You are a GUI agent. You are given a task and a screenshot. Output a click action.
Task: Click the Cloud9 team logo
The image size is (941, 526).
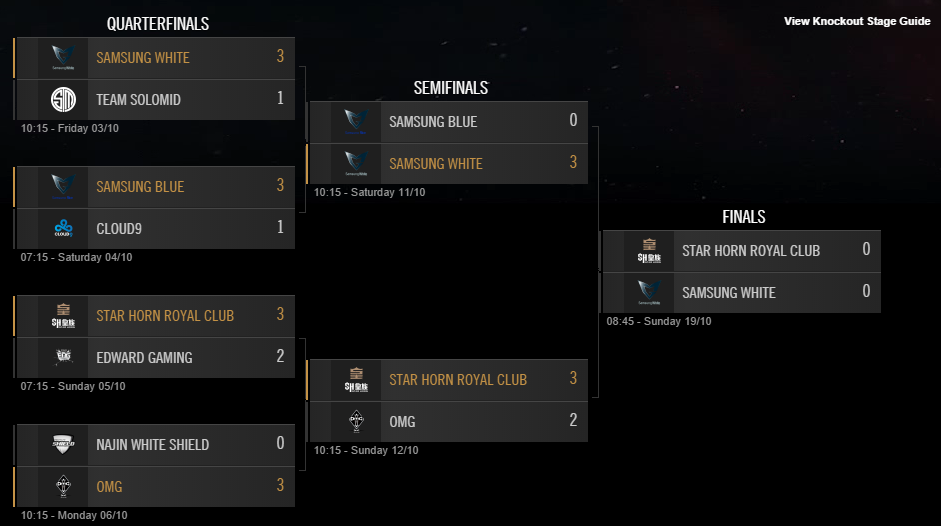[x=63, y=228]
